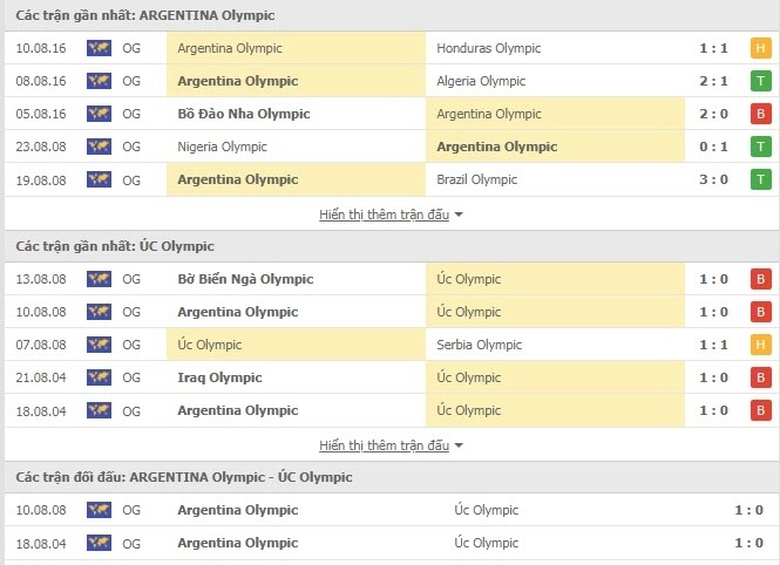Click 2 : 1 score of Algeria match
780x565 pixels.
(x=714, y=81)
